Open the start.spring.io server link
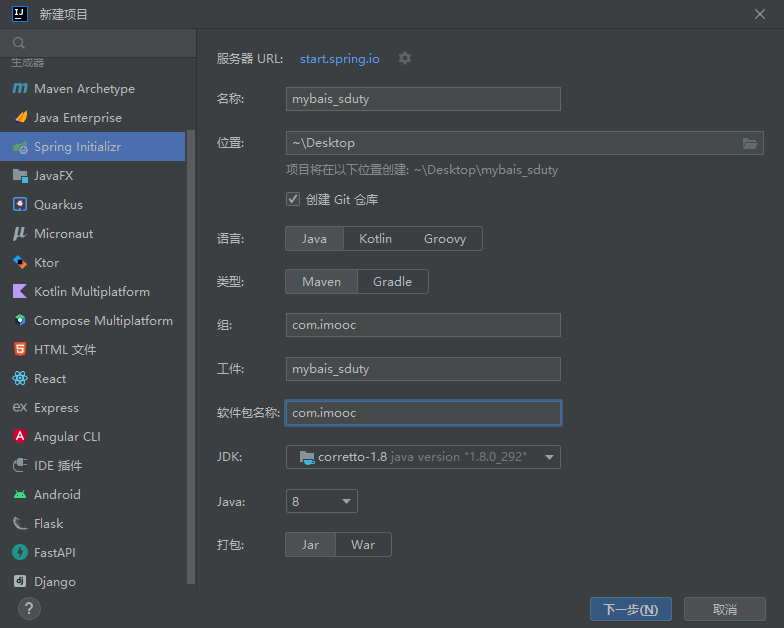Image resolution: width=784 pixels, height=628 pixels. [x=340, y=59]
